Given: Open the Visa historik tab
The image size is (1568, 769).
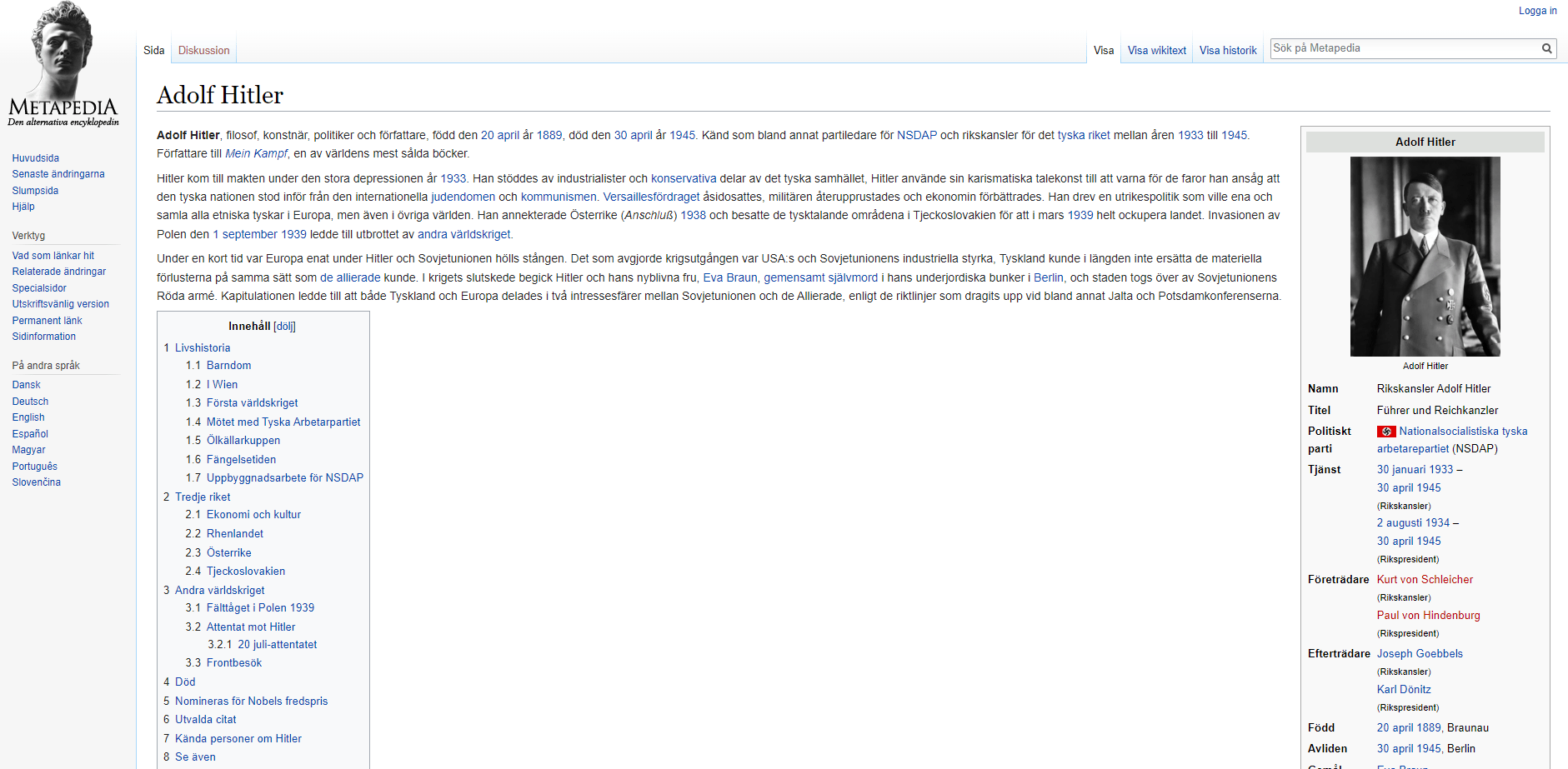Looking at the screenshot, I should coord(1228,51).
